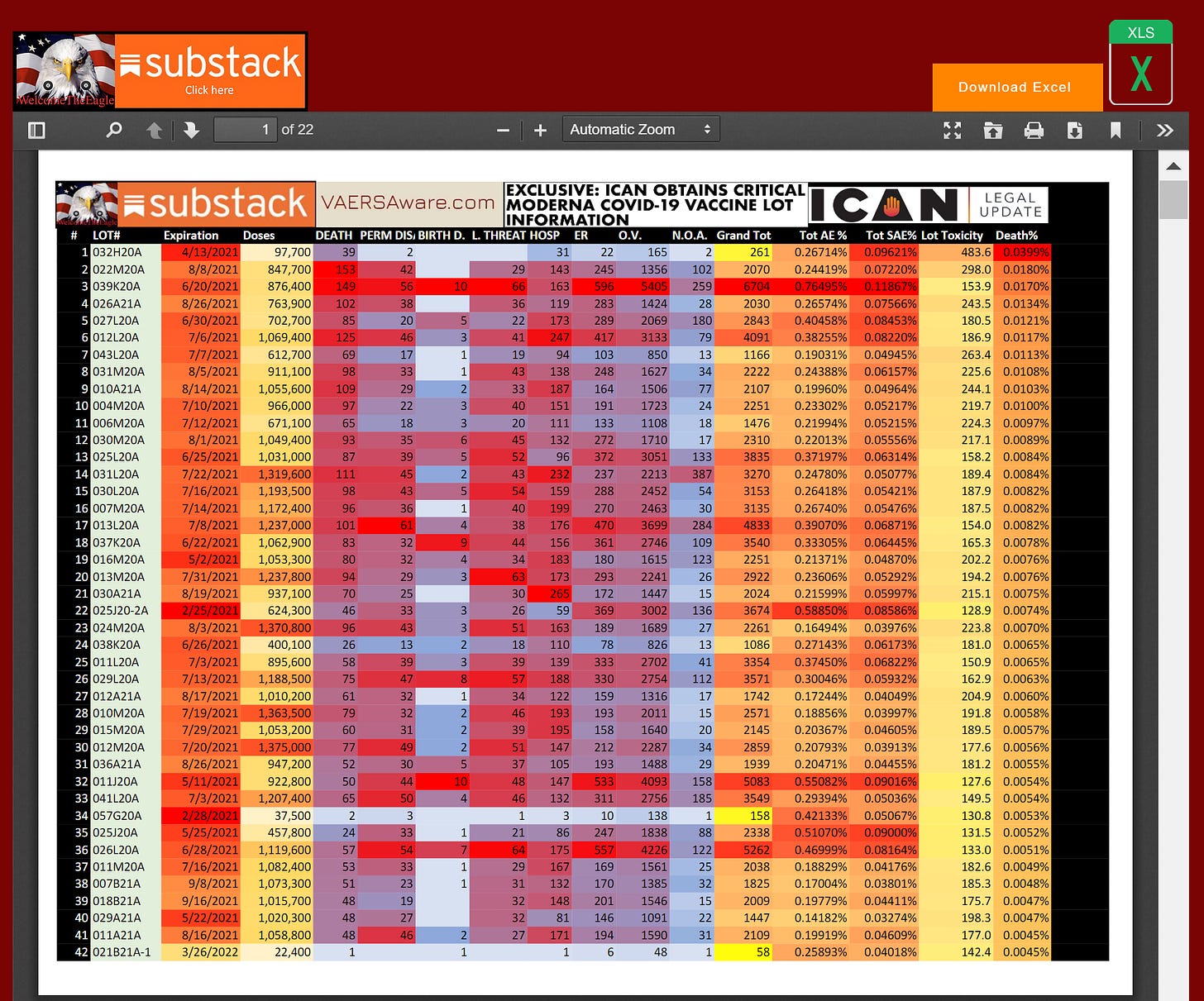Click lot number 039K20A
This screenshot has height=1001, width=1204.
(x=117, y=287)
